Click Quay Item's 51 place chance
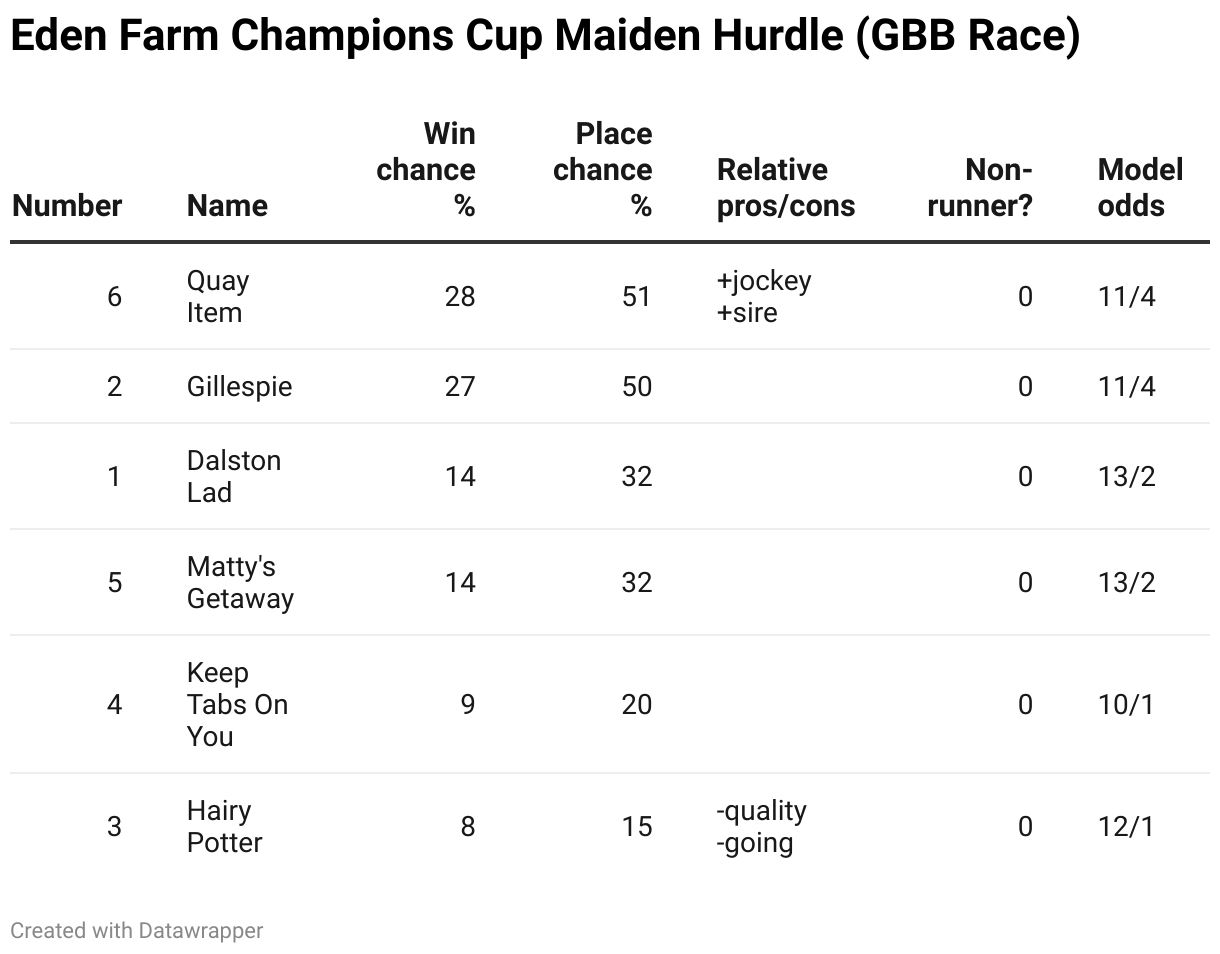The height and width of the screenshot is (954, 1220). (636, 296)
